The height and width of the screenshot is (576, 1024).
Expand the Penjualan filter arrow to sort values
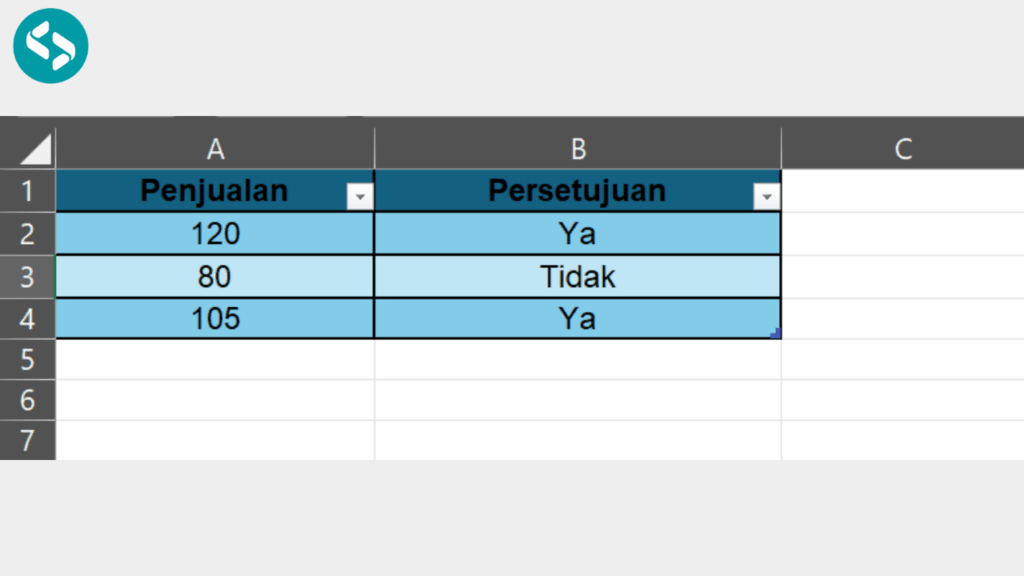[x=361, y=197]
